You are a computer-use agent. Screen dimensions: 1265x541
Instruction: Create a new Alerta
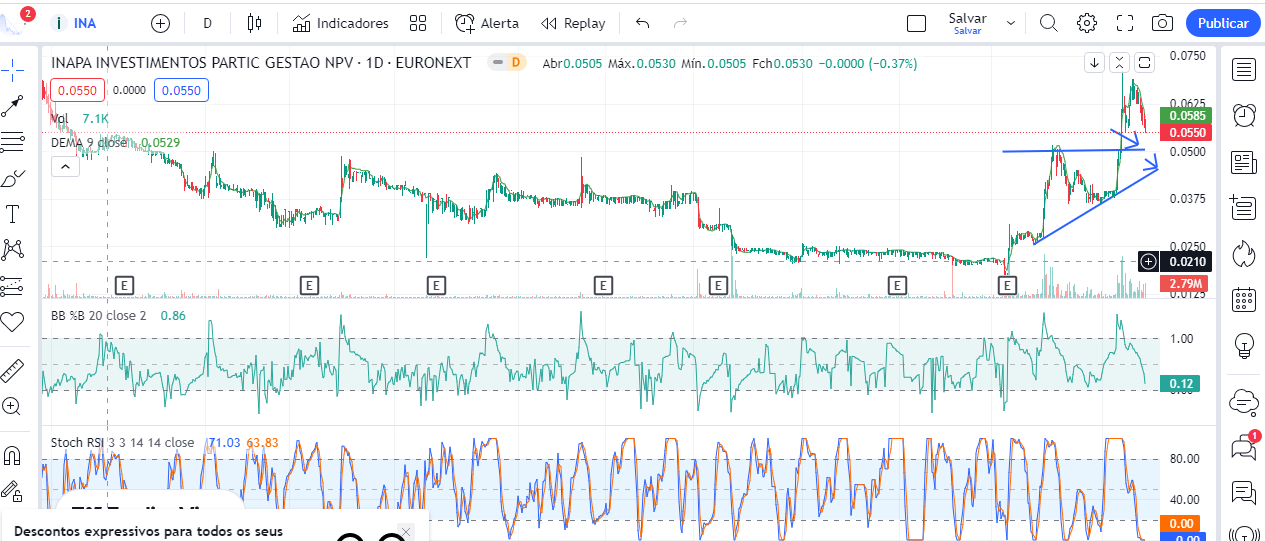487,23
